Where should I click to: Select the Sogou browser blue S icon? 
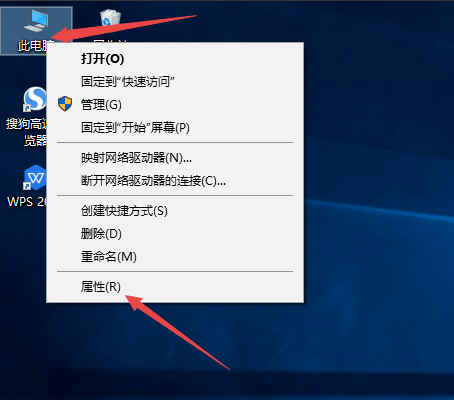point(35,99)
